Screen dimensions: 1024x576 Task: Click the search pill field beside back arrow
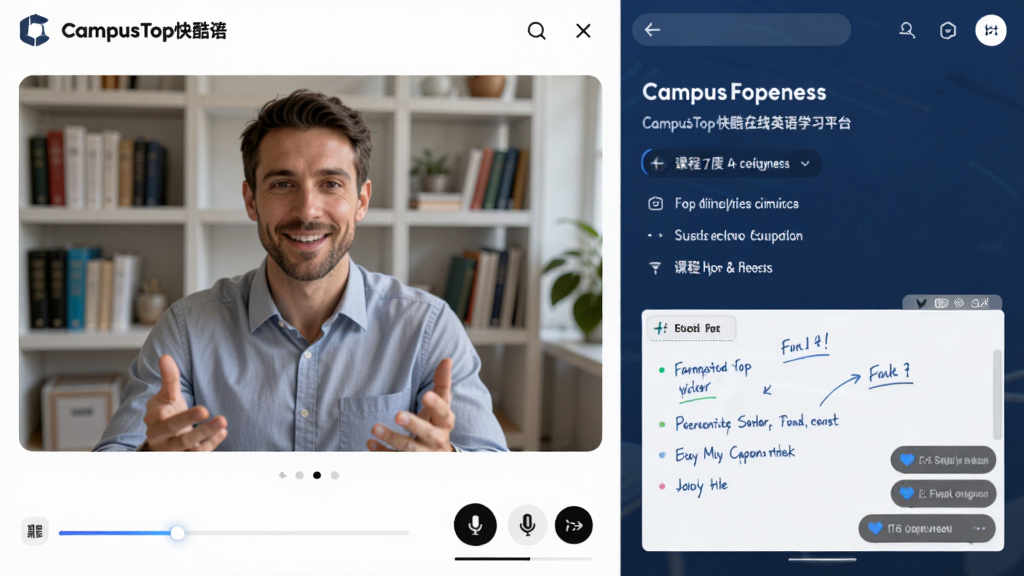(x=741, y=30)
